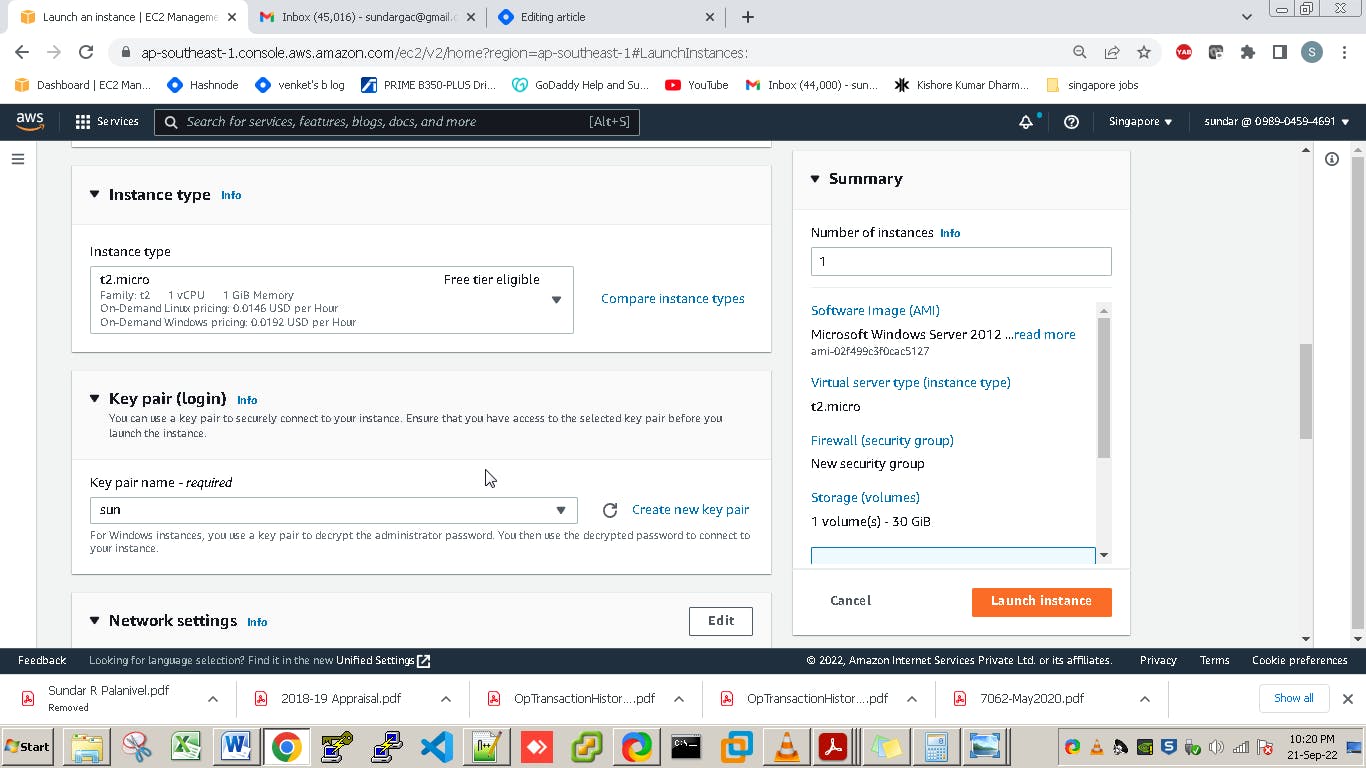Open options for 7062-May2020.pdf download

1145,699
